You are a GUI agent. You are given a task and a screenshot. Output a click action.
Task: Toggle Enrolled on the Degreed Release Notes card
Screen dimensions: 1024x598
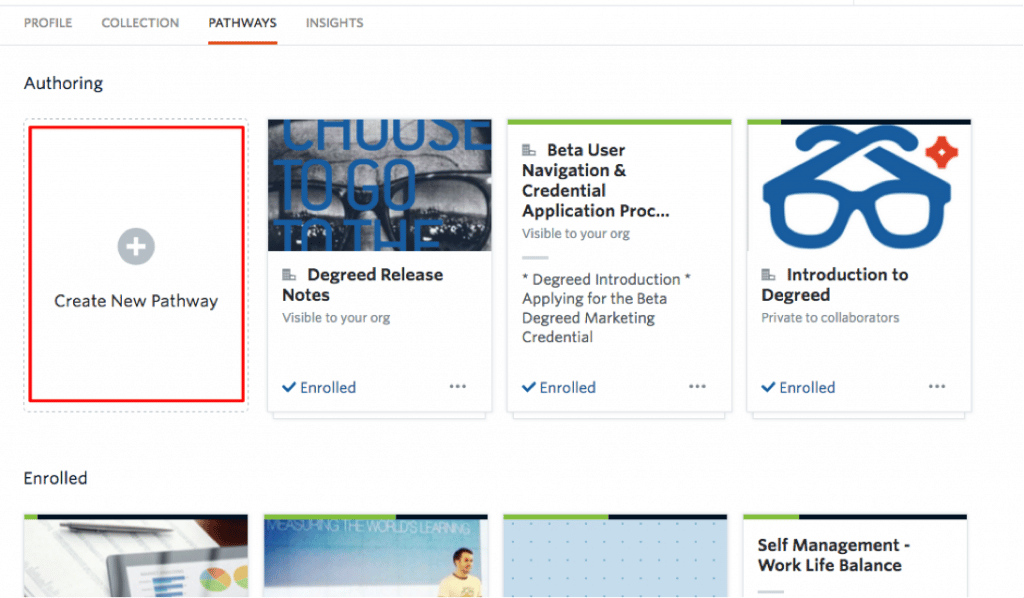click(319, 387)
